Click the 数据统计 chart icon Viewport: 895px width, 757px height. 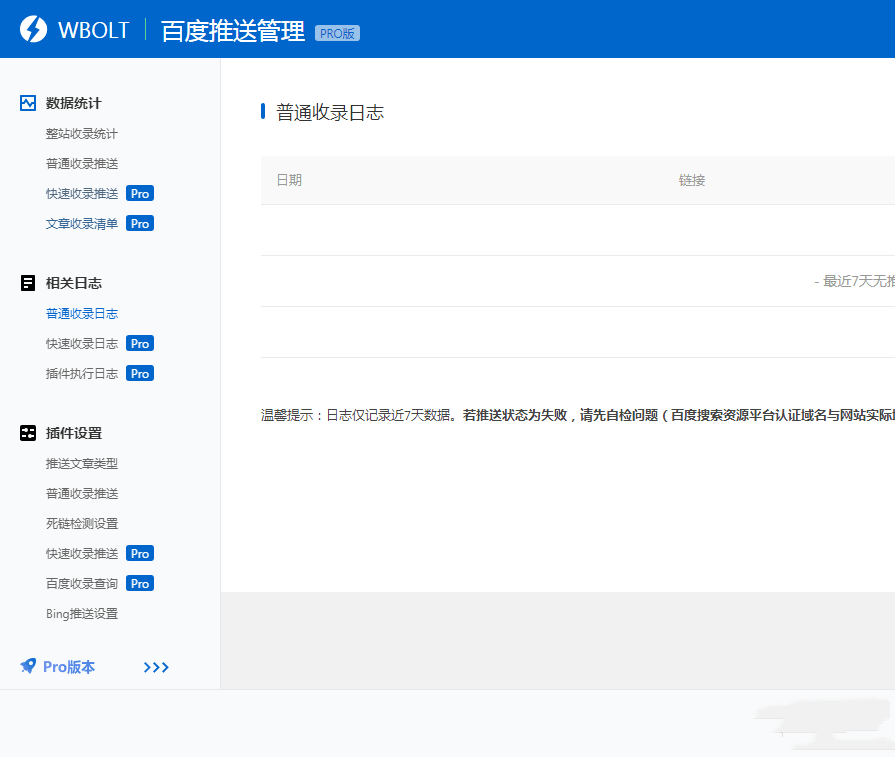click(28, 103)
